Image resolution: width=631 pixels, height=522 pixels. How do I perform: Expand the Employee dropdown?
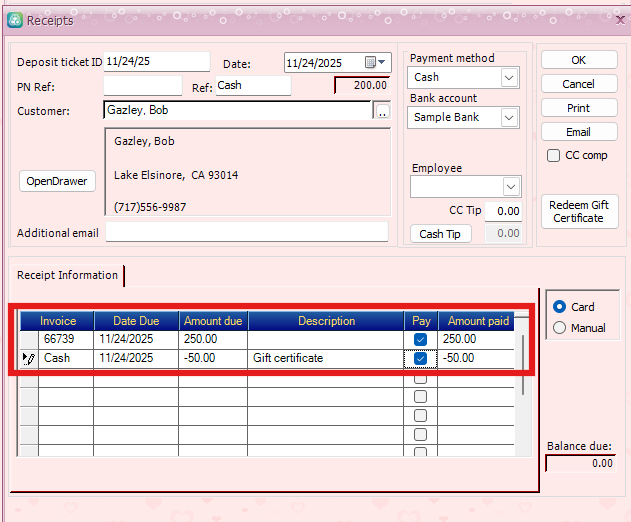tap(511, 187)
